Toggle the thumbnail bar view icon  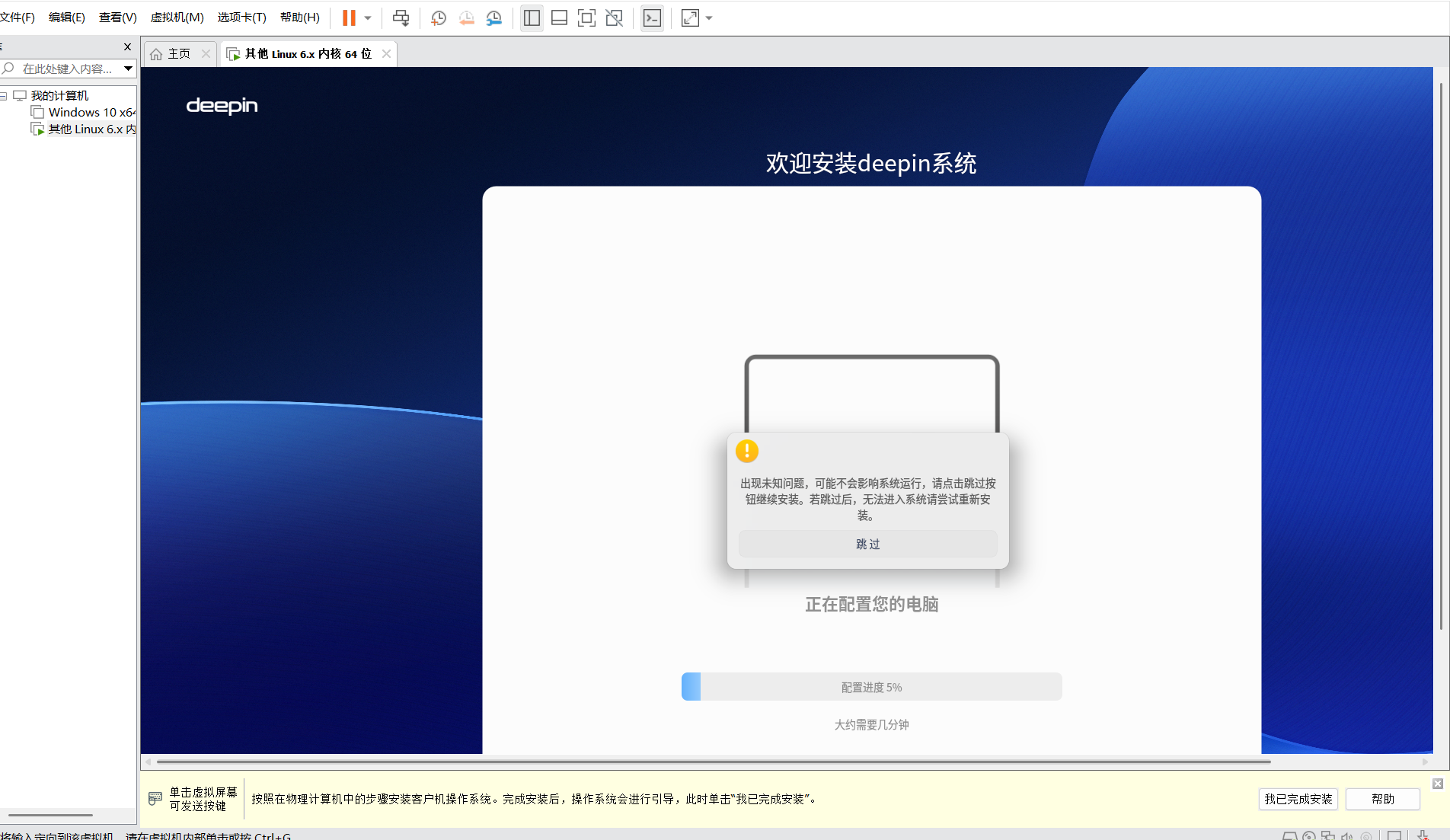point(559,18)
